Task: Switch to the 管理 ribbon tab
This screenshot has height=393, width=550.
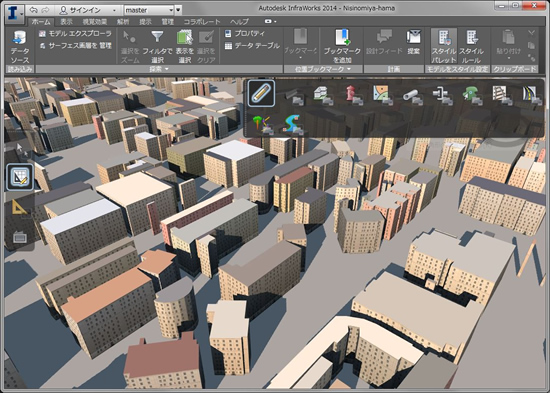Action: 168,22
